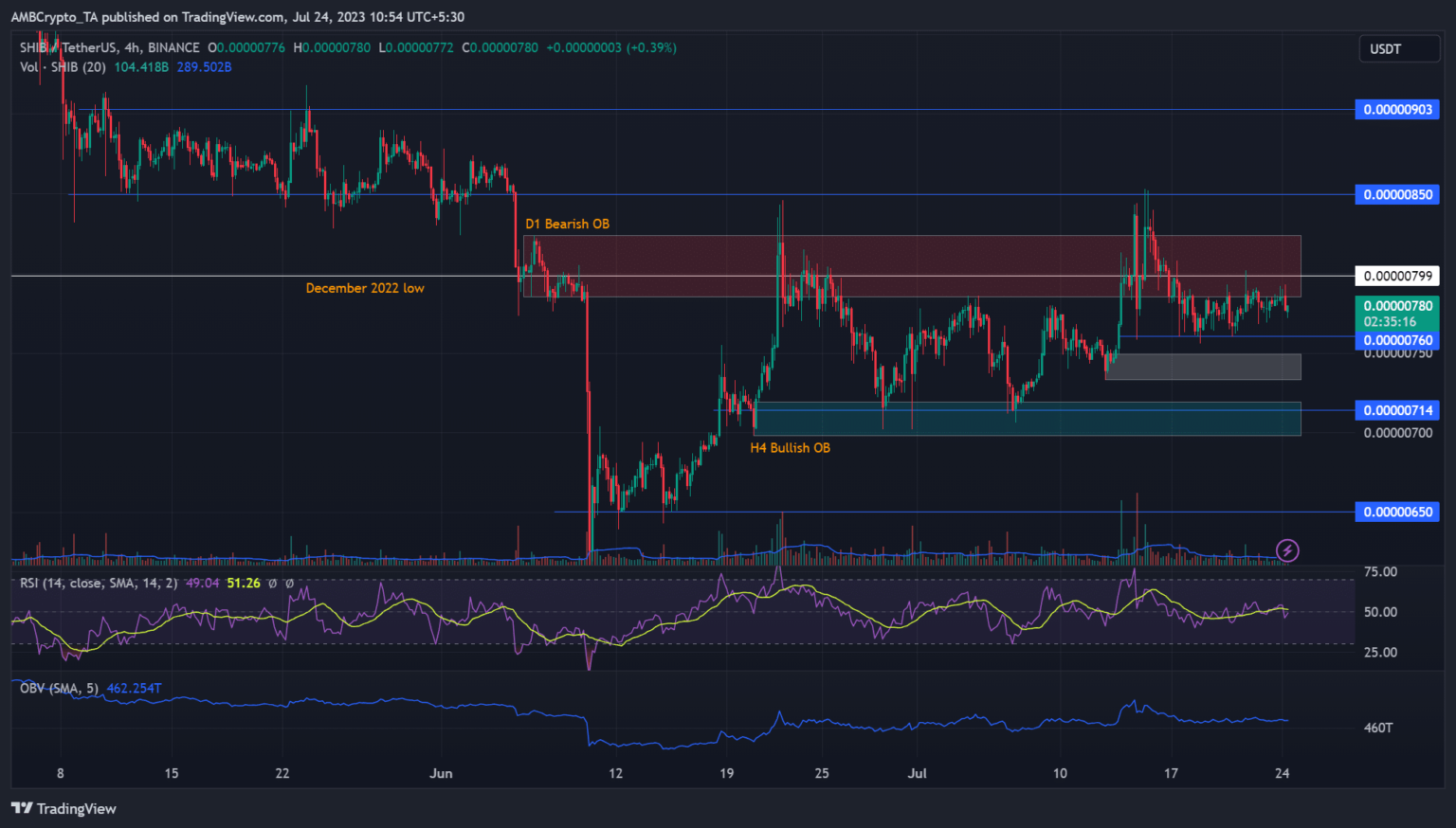The image size is (1456, 828).
Task: Select the 0.00000714 price level label
Action: [1397, 410]
